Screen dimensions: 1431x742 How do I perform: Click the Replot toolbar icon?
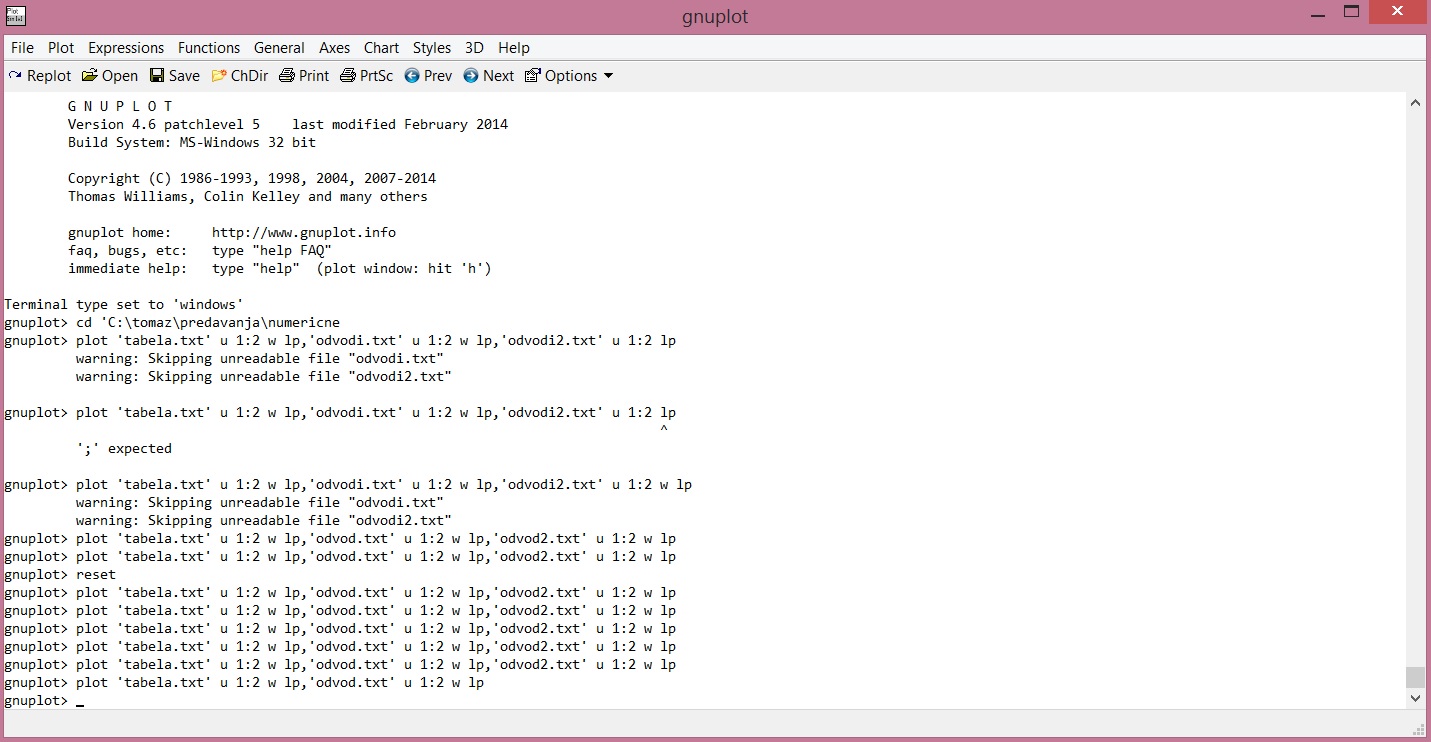click(x=15, y=76)
